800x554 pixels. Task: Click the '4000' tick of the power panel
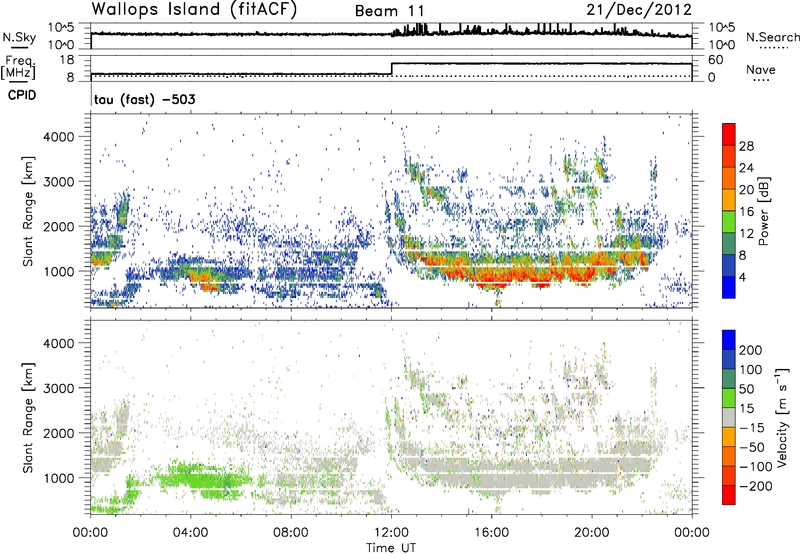pyautogui.click(x=59, y=137)
